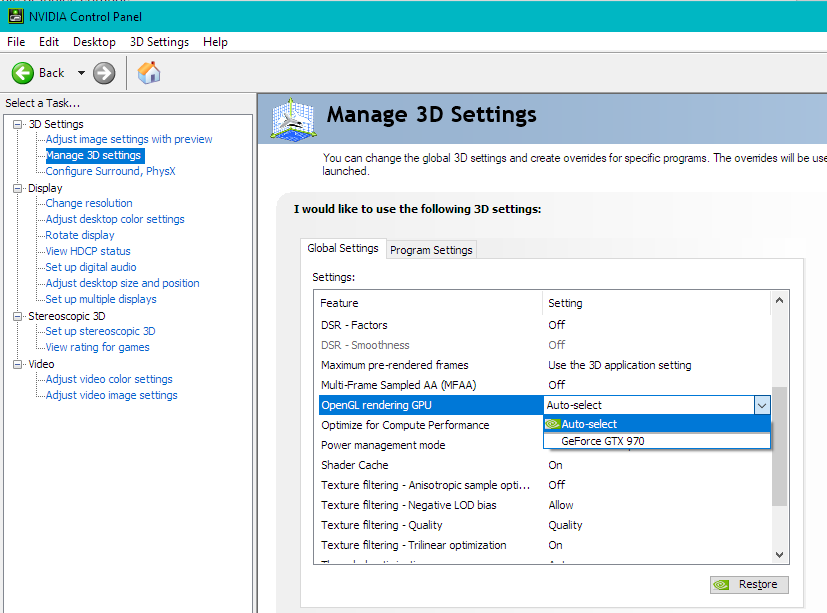The image size is (827, 613).
Task: Click the NVIDIA logo in title bar
Action: point(14,16)
